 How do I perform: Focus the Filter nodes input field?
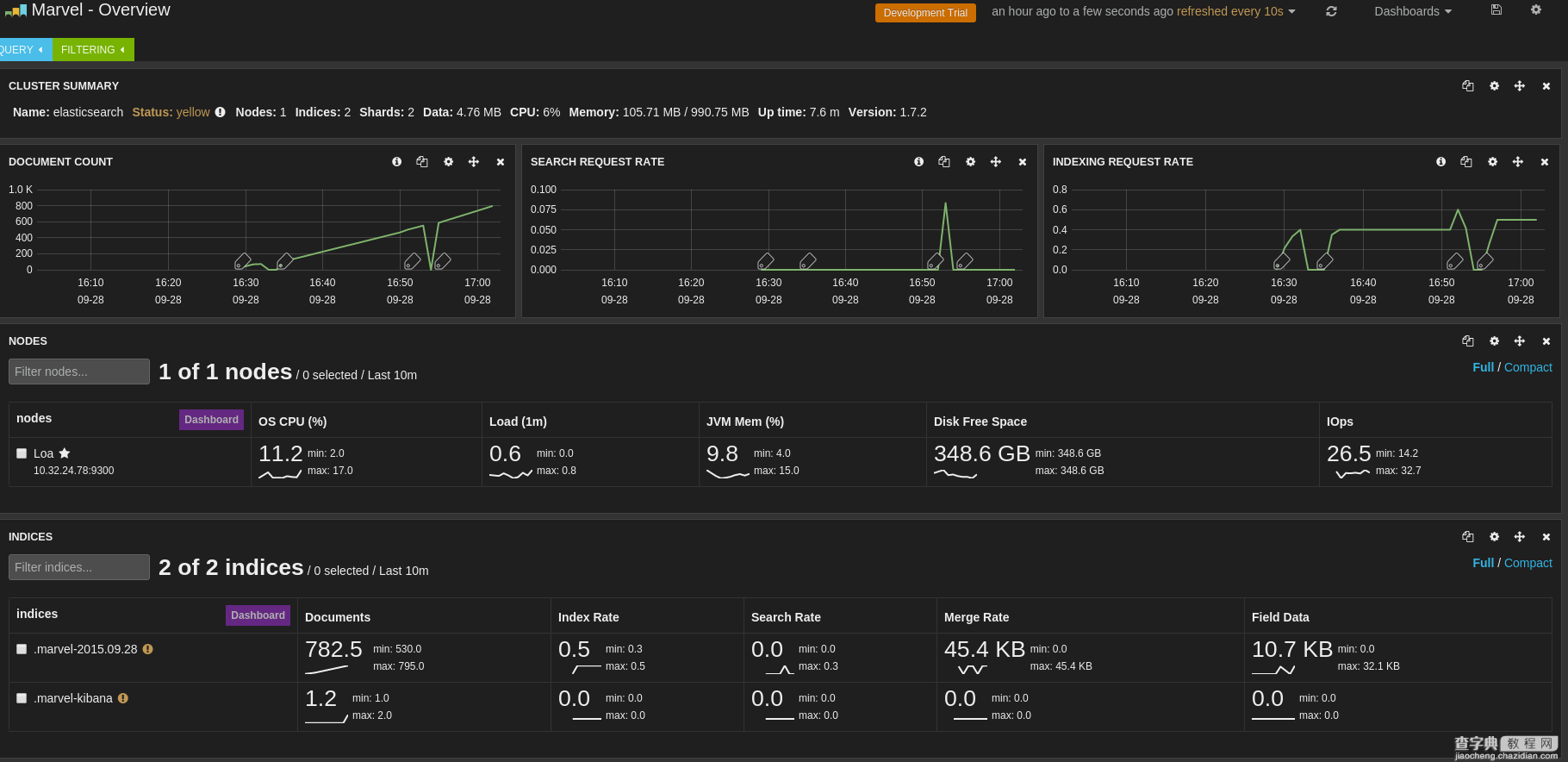(79, 372)
